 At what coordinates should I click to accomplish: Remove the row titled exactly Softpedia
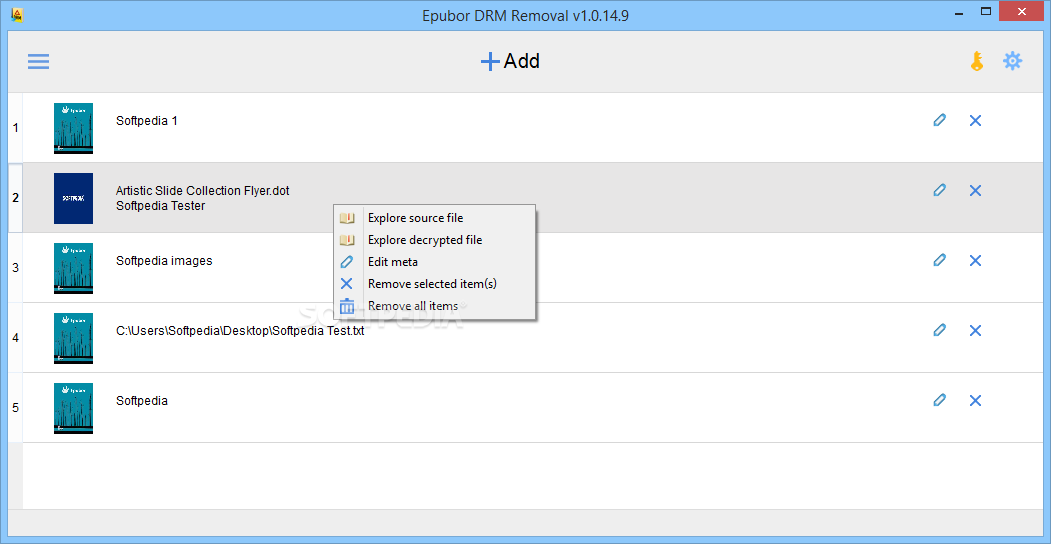(x=975, y=401)
